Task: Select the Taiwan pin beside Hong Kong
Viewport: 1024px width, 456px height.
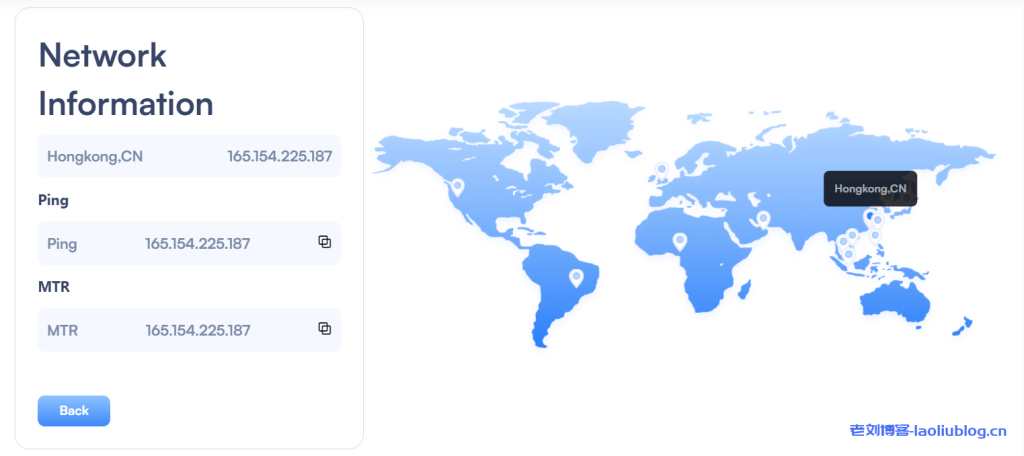Action: pos(879,220)
